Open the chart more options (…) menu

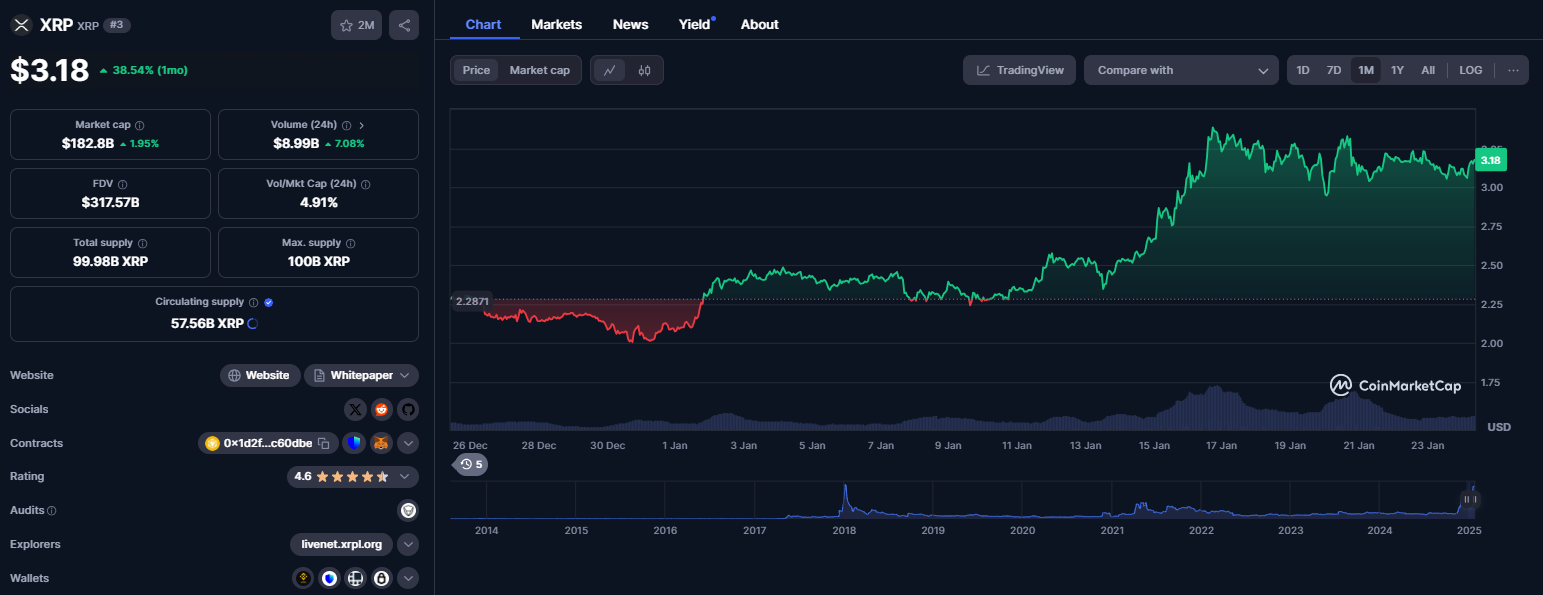[1513, 70]
